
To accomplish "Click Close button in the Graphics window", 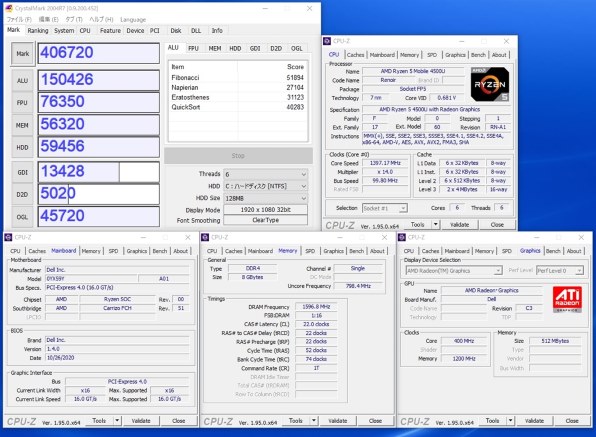I will (x=572, y=421).
